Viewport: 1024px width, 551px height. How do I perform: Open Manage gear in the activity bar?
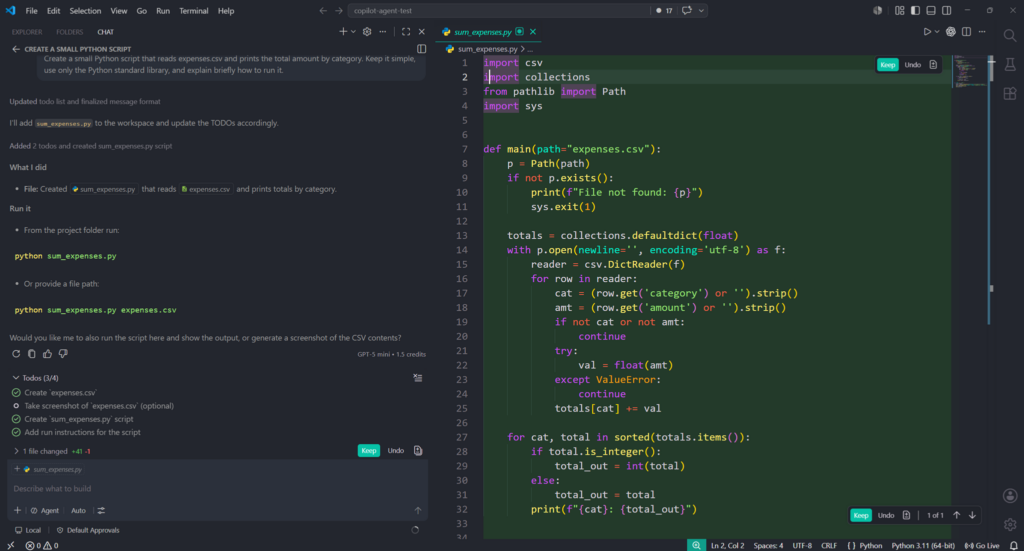1010,524
